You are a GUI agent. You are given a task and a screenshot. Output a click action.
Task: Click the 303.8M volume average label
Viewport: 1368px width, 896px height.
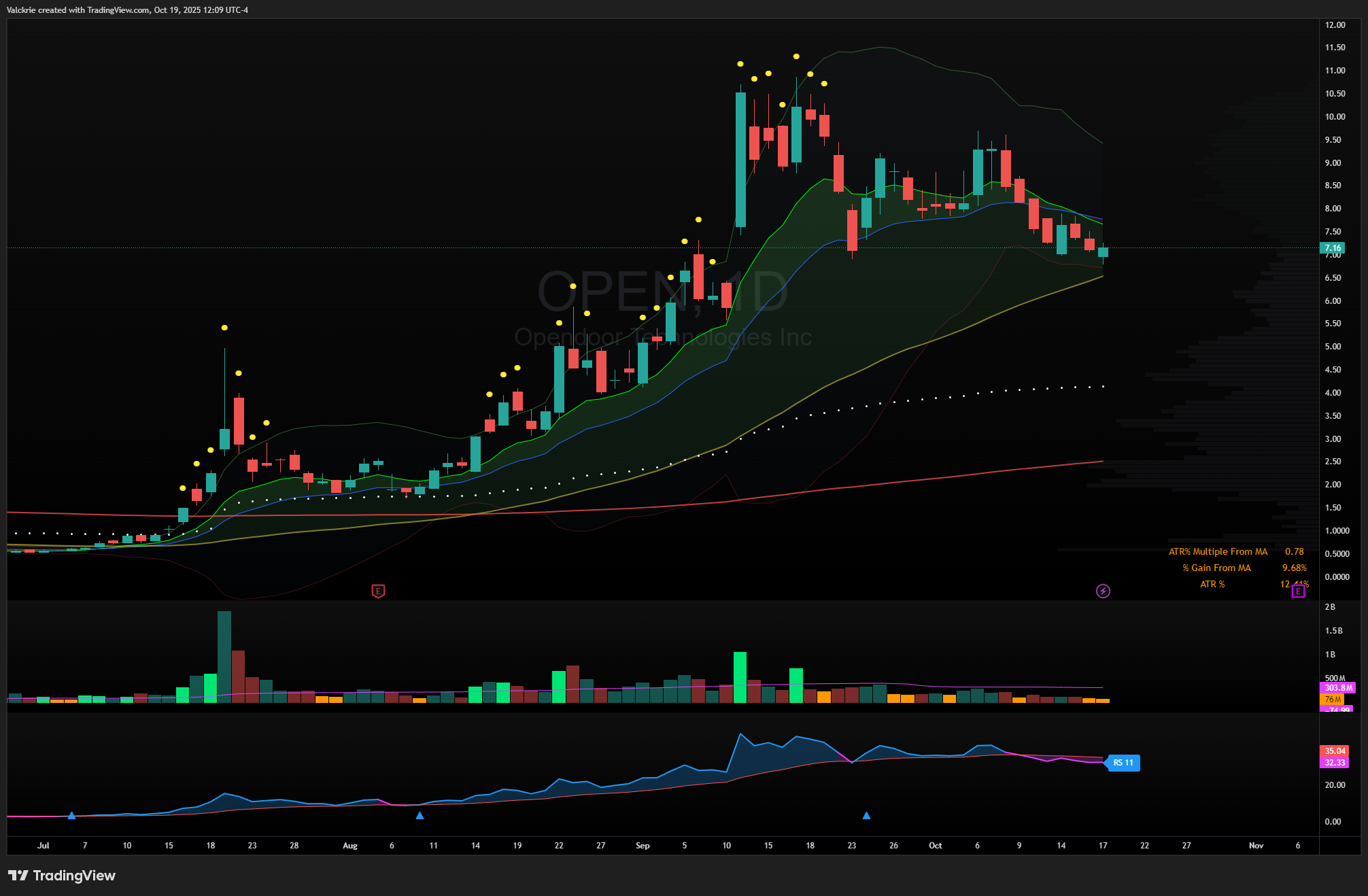coord(1337,688)
